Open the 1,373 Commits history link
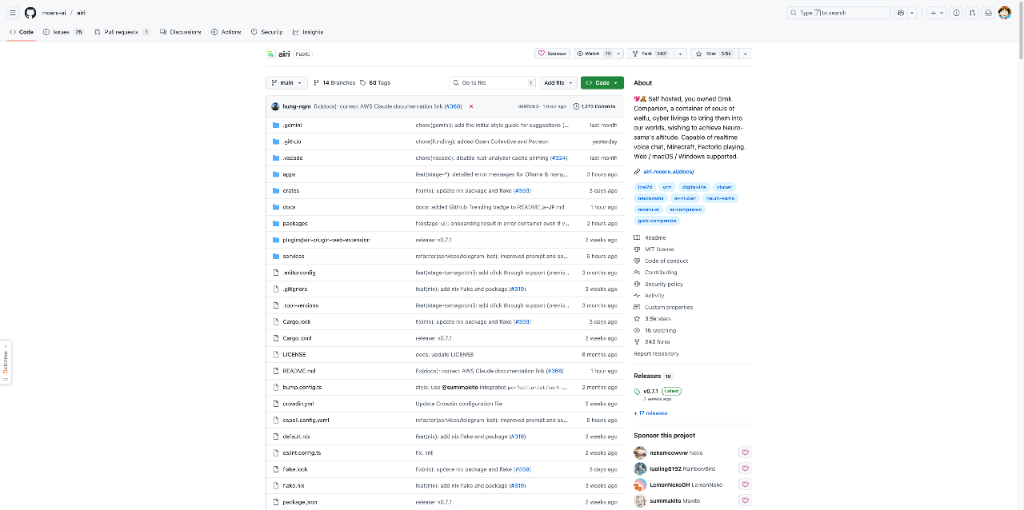1024x510 pixels. coord(594,106)
